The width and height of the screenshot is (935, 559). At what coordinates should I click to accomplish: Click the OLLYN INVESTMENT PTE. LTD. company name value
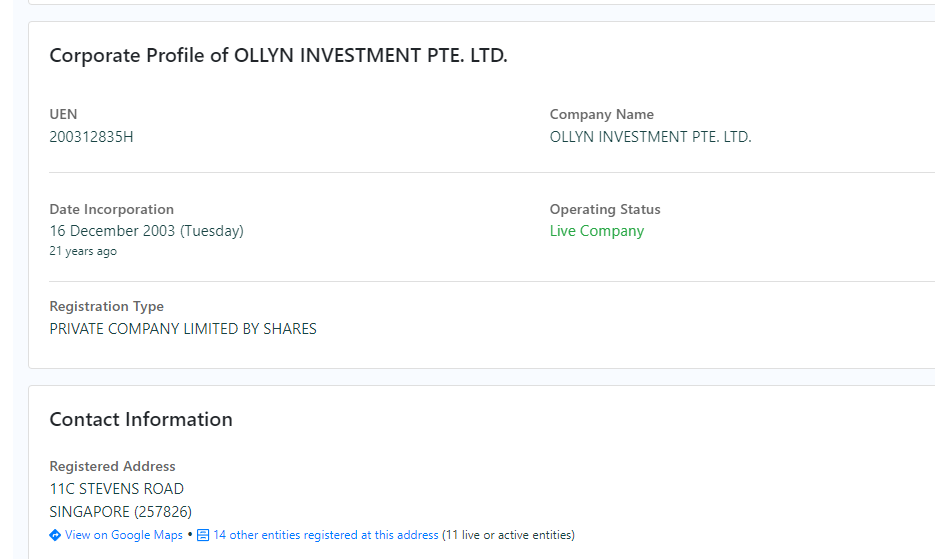tap(650, 137)
